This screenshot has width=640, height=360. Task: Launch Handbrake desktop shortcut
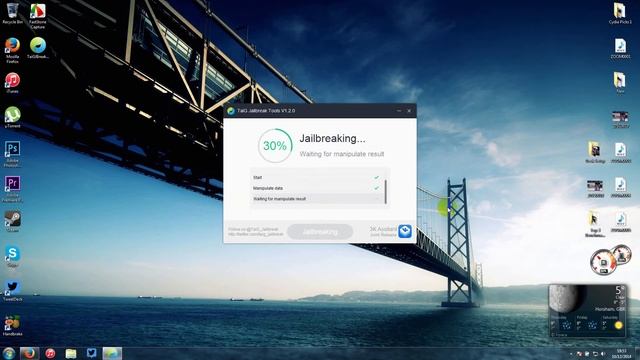[12, 326]
